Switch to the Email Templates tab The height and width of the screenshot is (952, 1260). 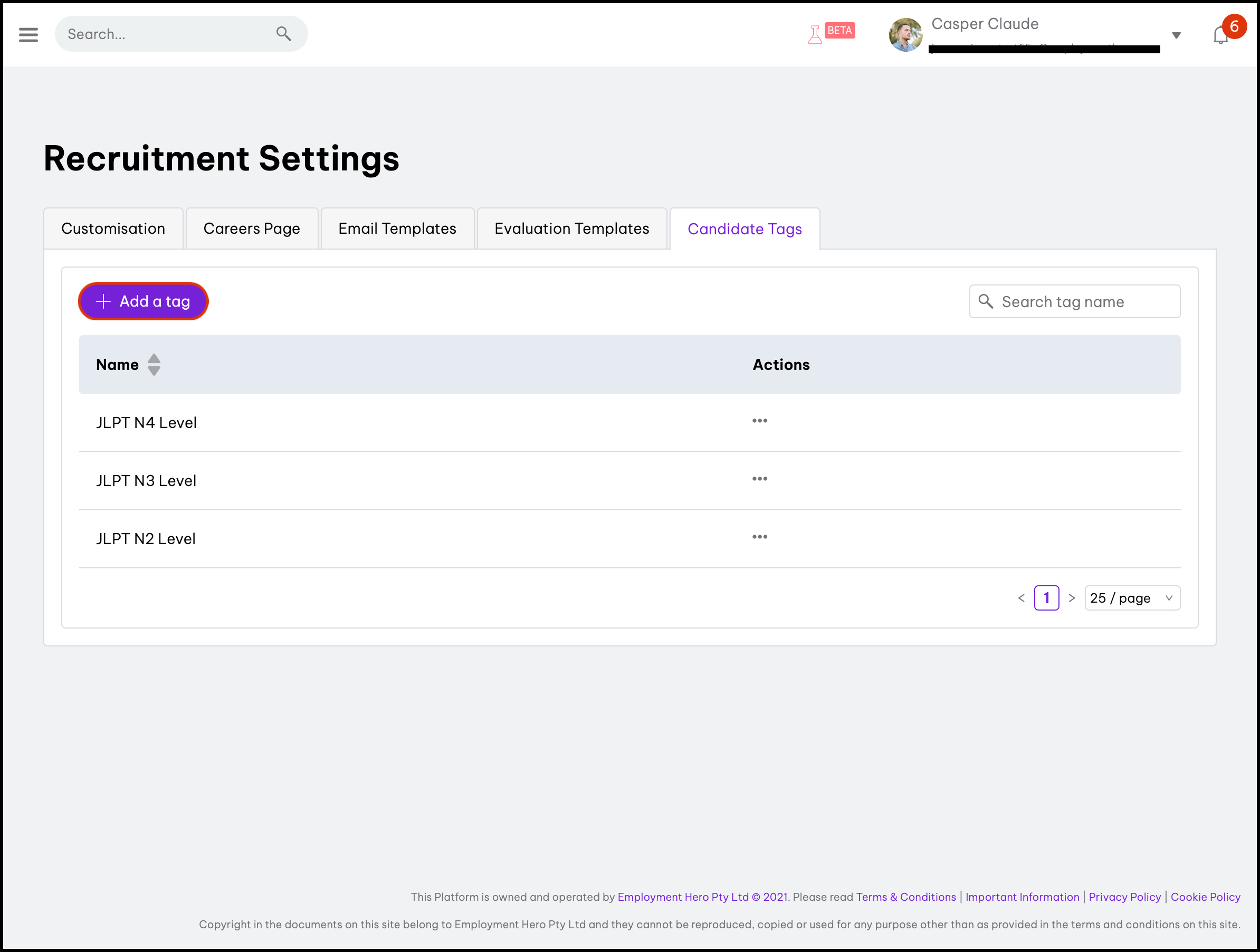click(x=397, y=229)
